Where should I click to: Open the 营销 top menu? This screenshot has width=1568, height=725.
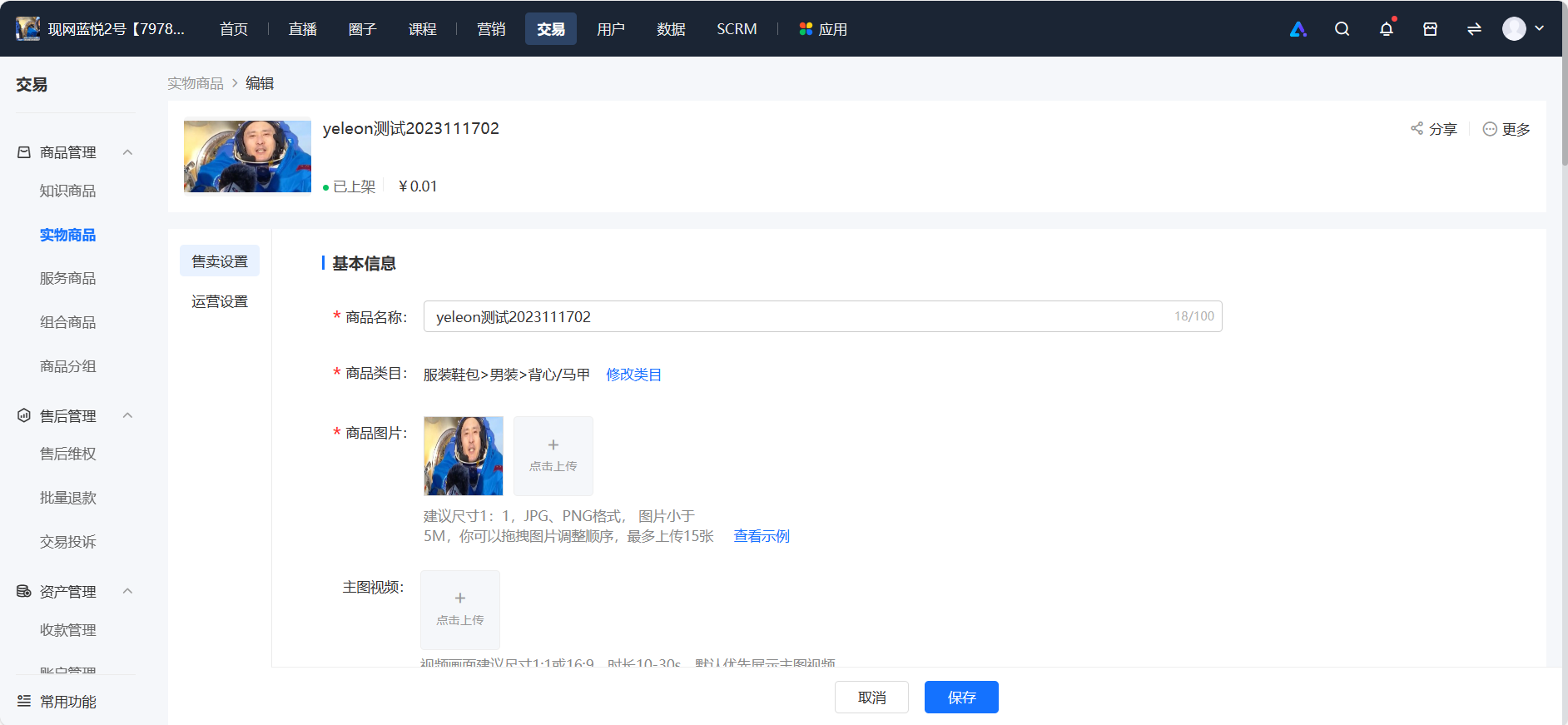click(x=491, y=29)
